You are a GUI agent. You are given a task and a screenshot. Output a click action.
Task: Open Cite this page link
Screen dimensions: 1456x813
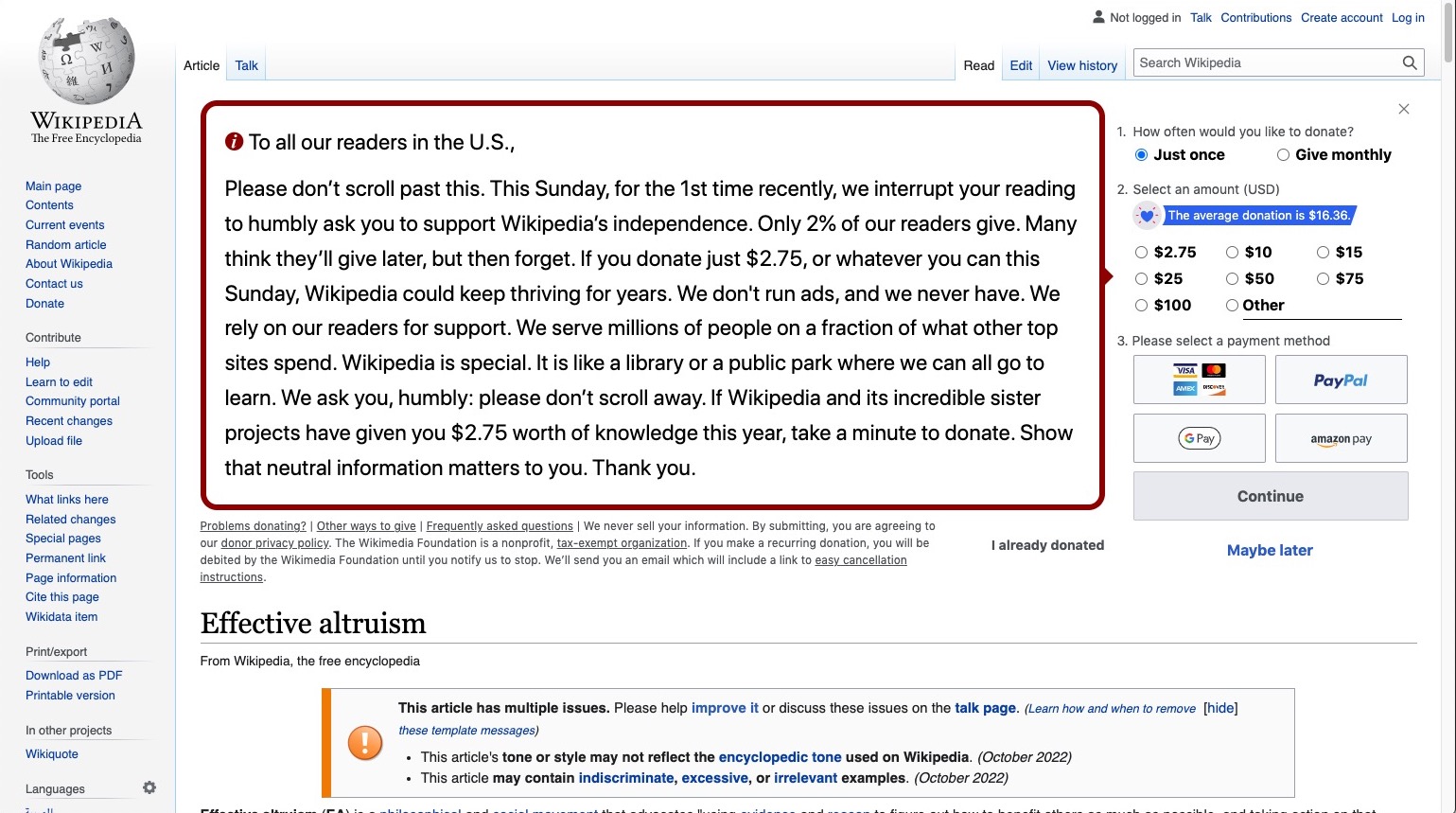coord(61,597)
